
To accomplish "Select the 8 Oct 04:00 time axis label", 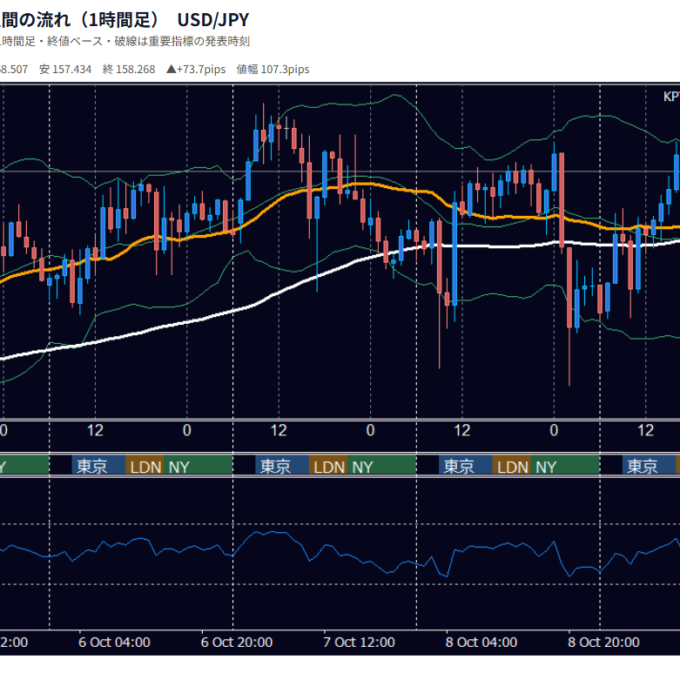I will click(481, 642).
